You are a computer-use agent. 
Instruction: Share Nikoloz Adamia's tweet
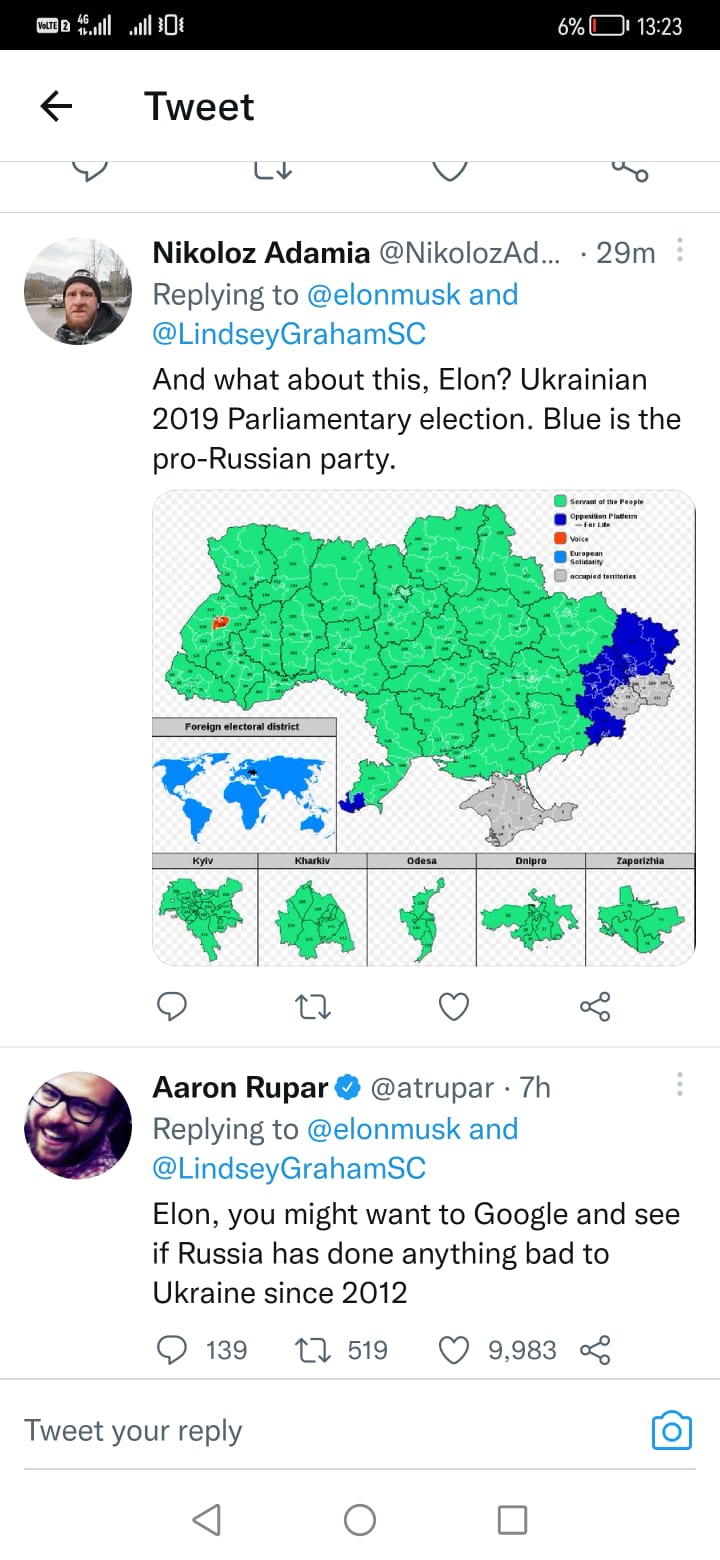coord(595,1006)
